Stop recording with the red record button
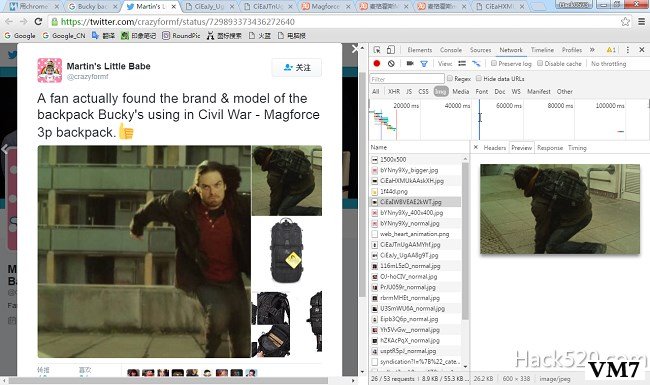The width and height of the screenshot is (650, 385). pos(377,63)
